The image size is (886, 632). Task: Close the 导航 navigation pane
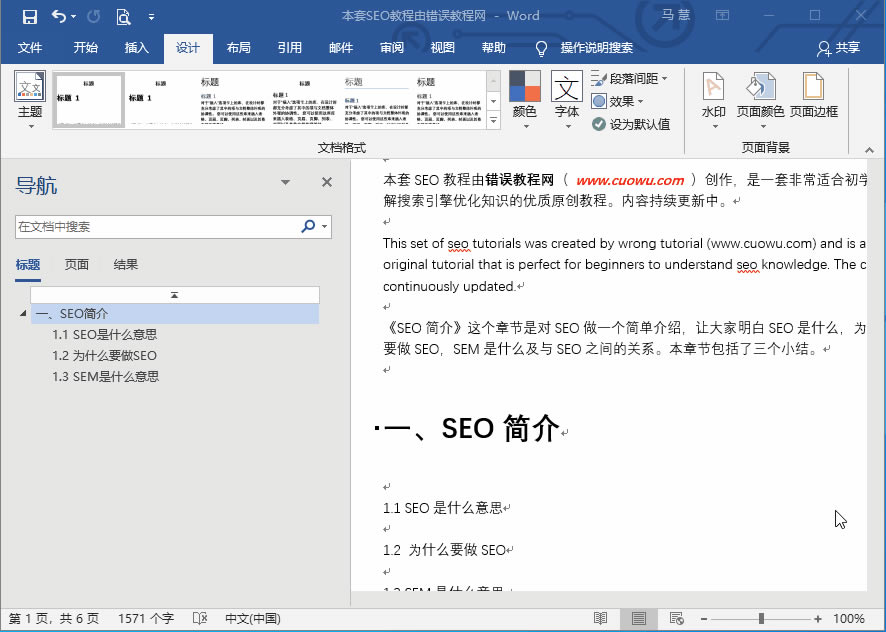coord(327,182)
